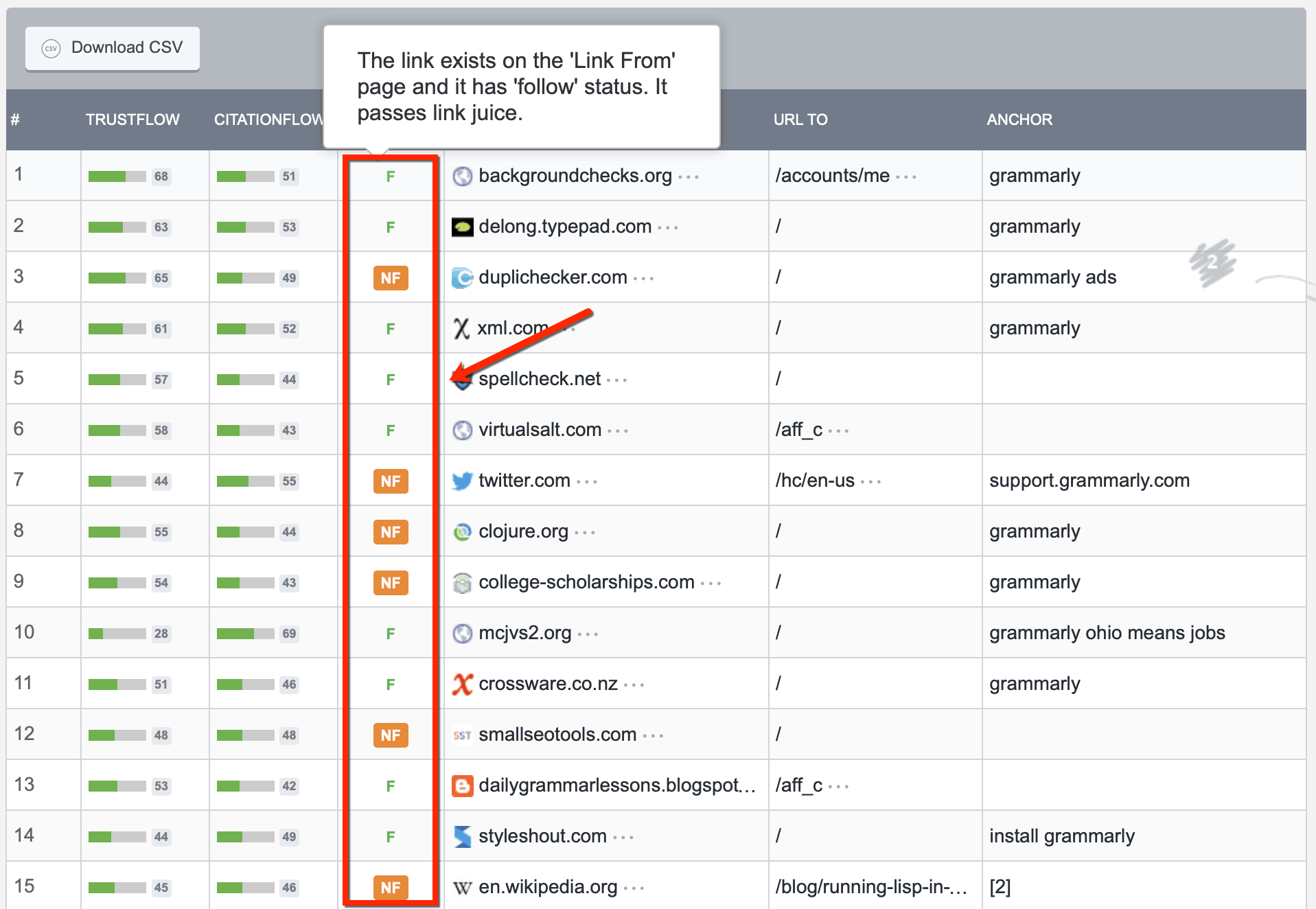
Task: Sort by the TRUSTFLOW column header
Action: (132, 119)
